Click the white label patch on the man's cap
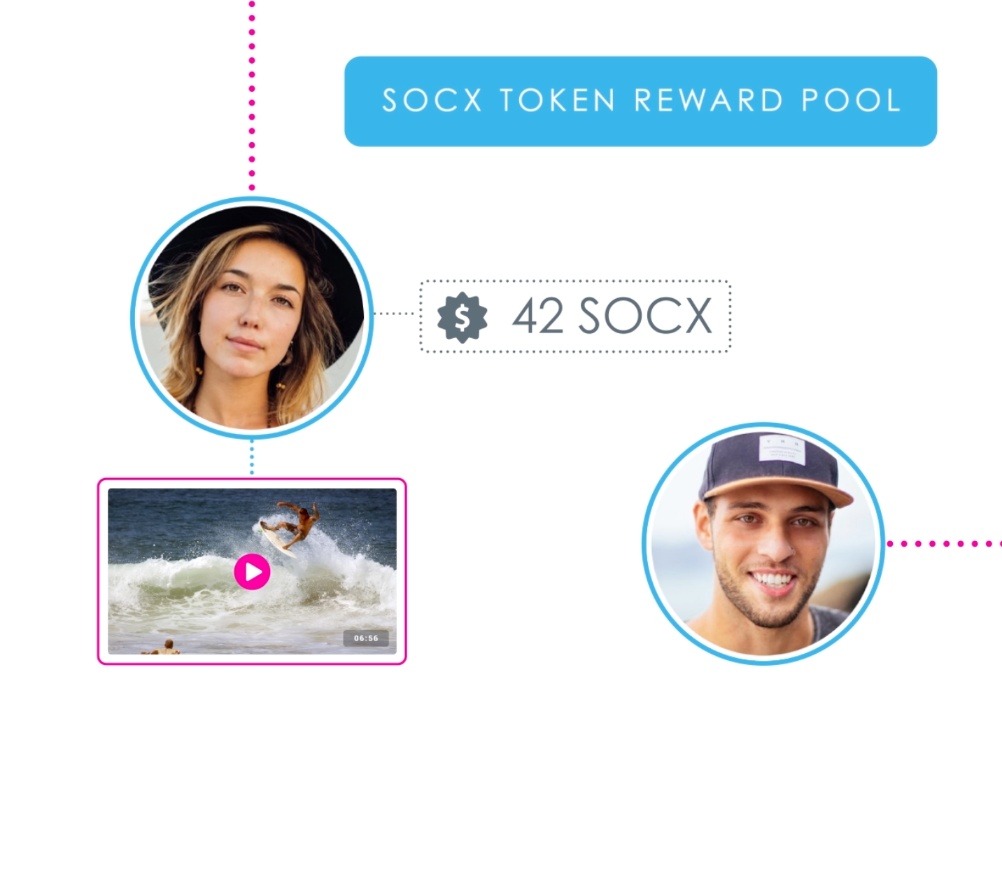This screenshot has height=889, width=1002. click(782, 450)
